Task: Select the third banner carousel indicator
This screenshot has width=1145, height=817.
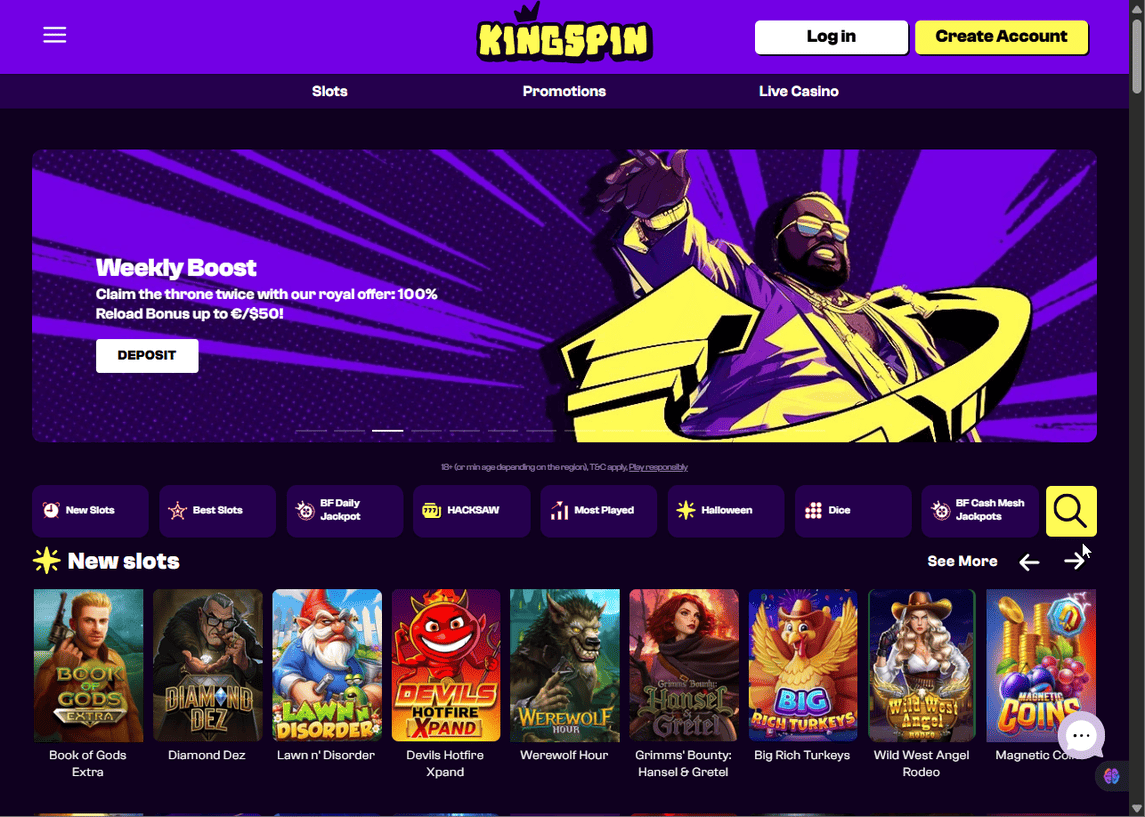Action: tap(388, 431)
